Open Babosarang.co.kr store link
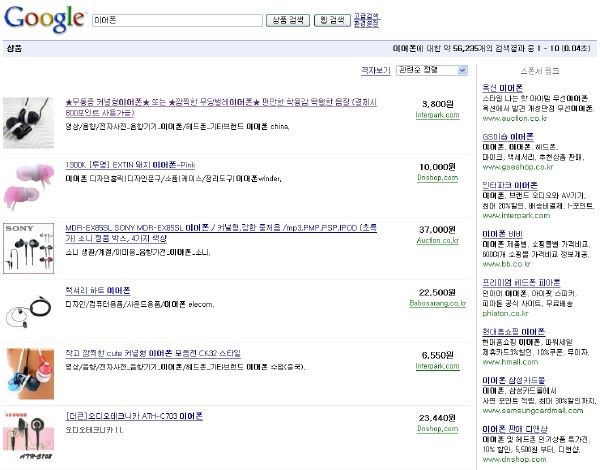This screenshot has height=470, width=600. [437, 303]
